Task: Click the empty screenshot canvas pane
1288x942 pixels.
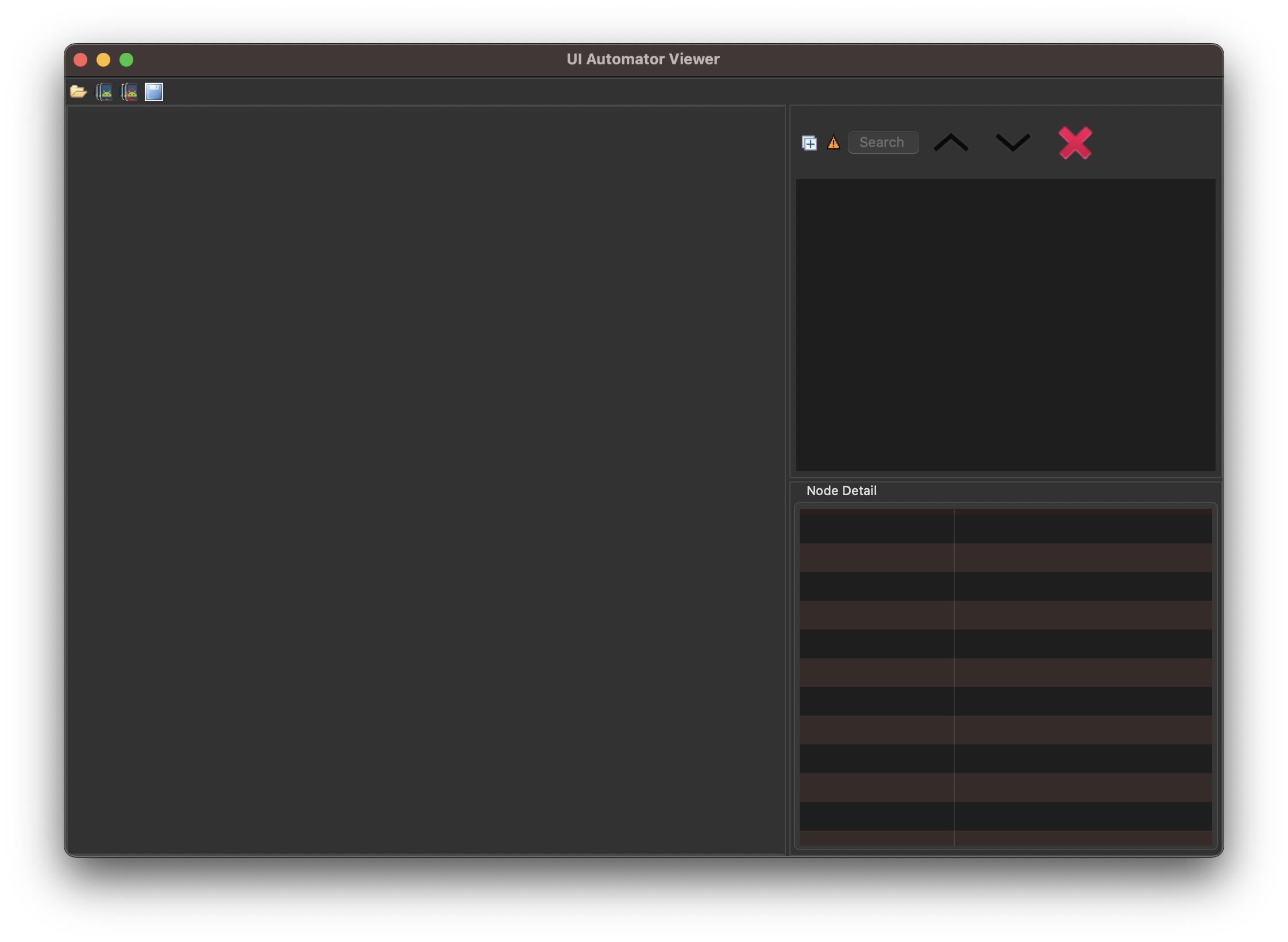Action: click(x=425, y=480)
